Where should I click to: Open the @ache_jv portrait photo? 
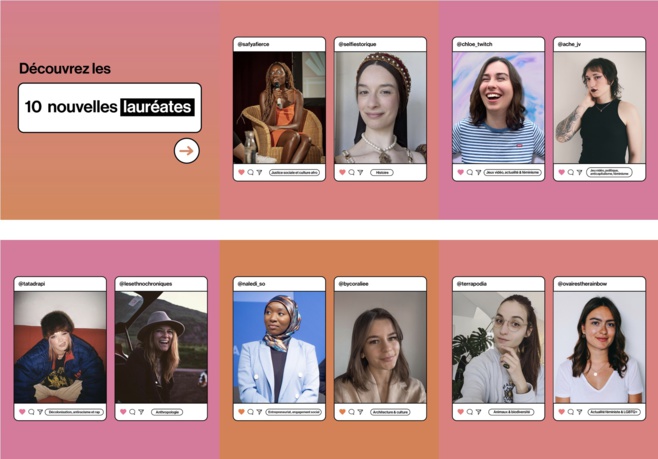coord(599,107)
